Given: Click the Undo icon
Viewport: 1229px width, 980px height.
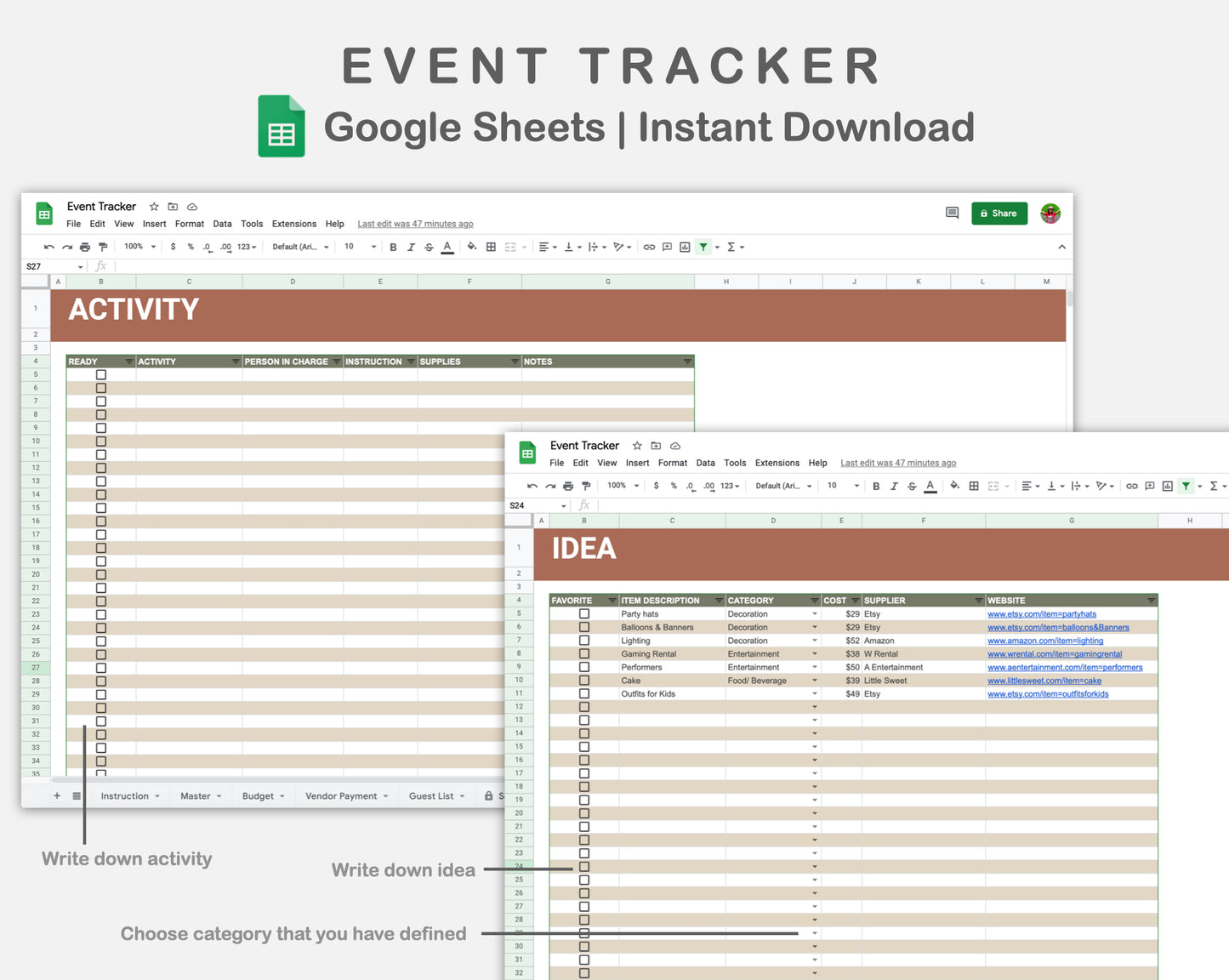Looking at the screenshot, I should pos(48,247).
